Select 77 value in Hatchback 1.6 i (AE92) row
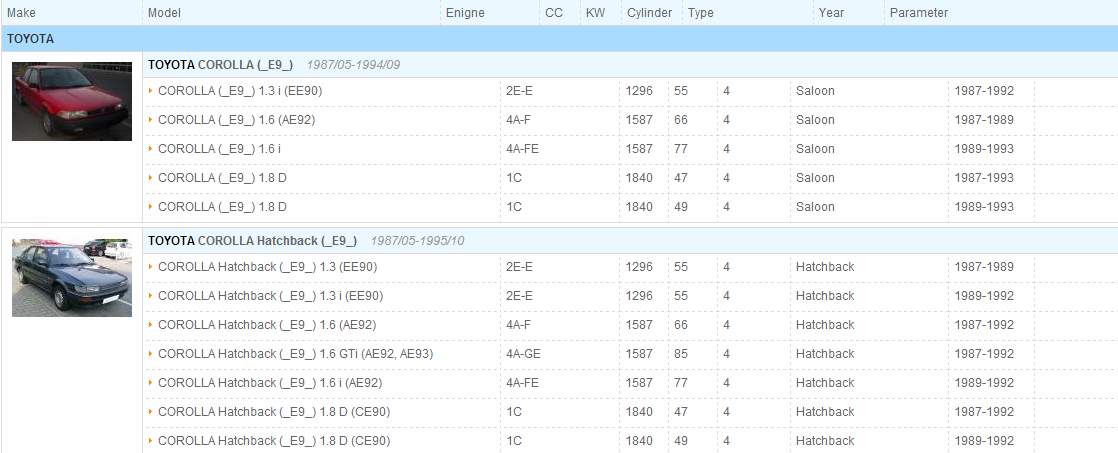Viewport: 1118px width, 453px height. 681,382
